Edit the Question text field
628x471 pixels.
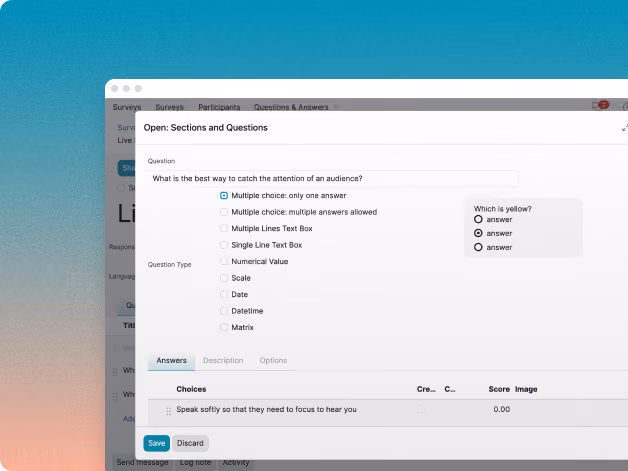tap(332, 179)
